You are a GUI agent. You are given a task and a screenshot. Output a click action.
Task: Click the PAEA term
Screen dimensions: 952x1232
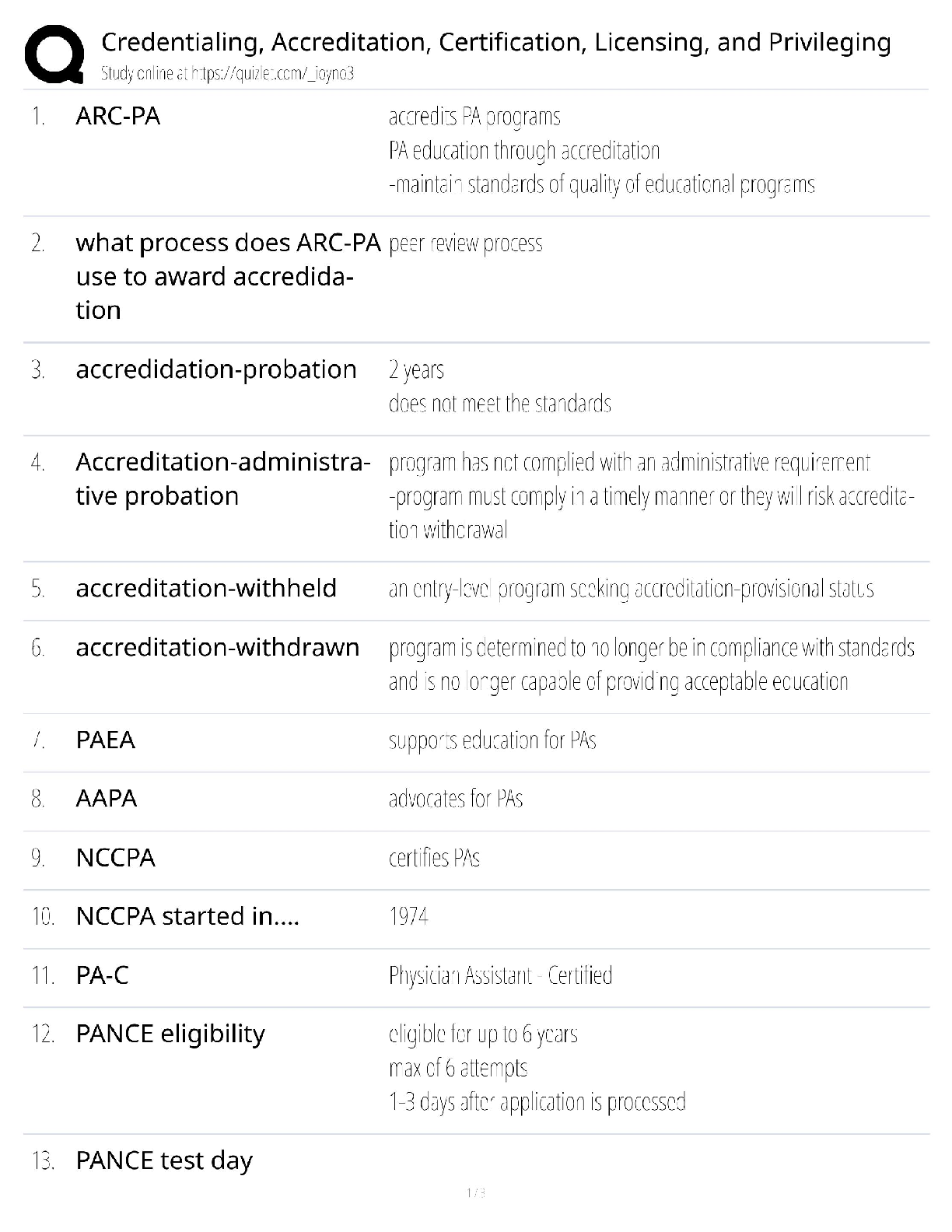tap(106, 740)
